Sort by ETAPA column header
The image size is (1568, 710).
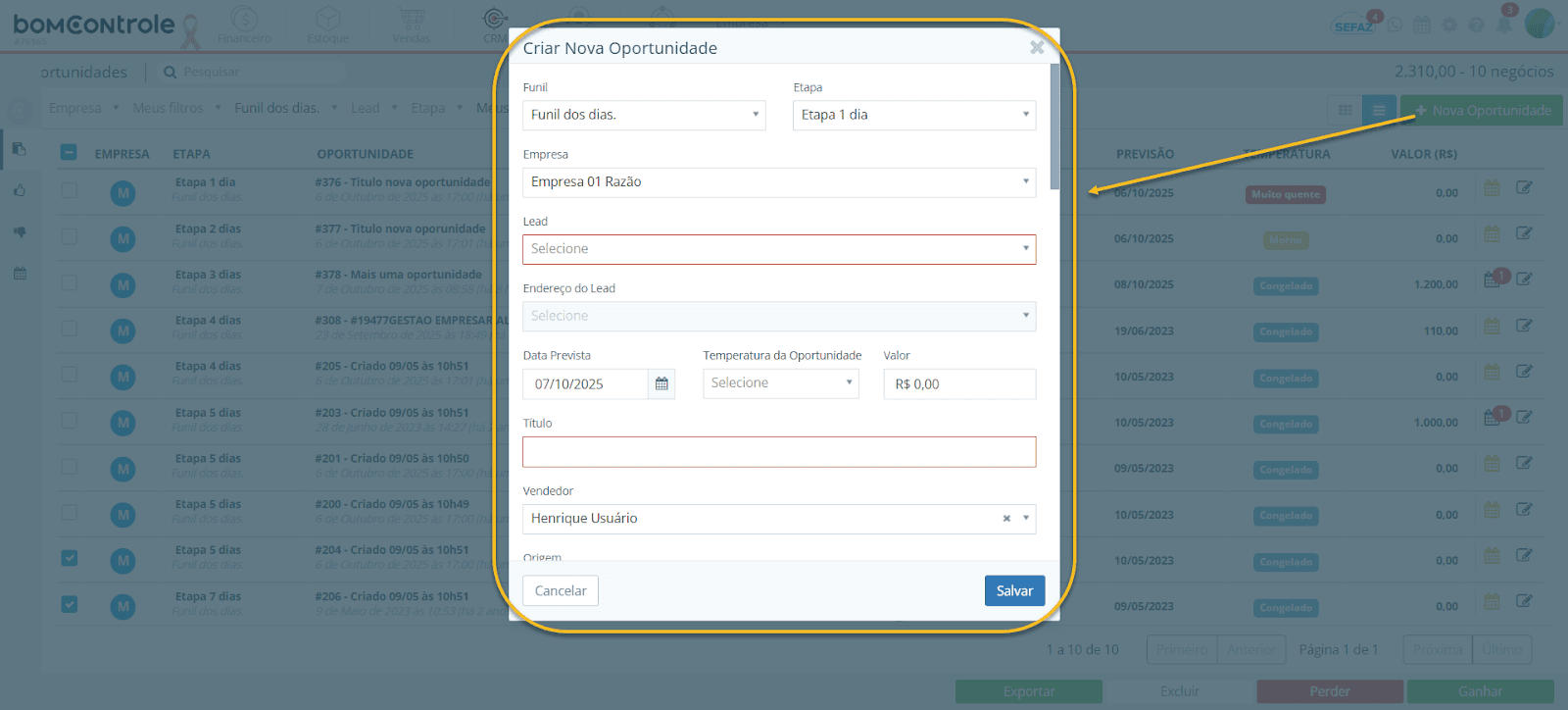[191, 154]
